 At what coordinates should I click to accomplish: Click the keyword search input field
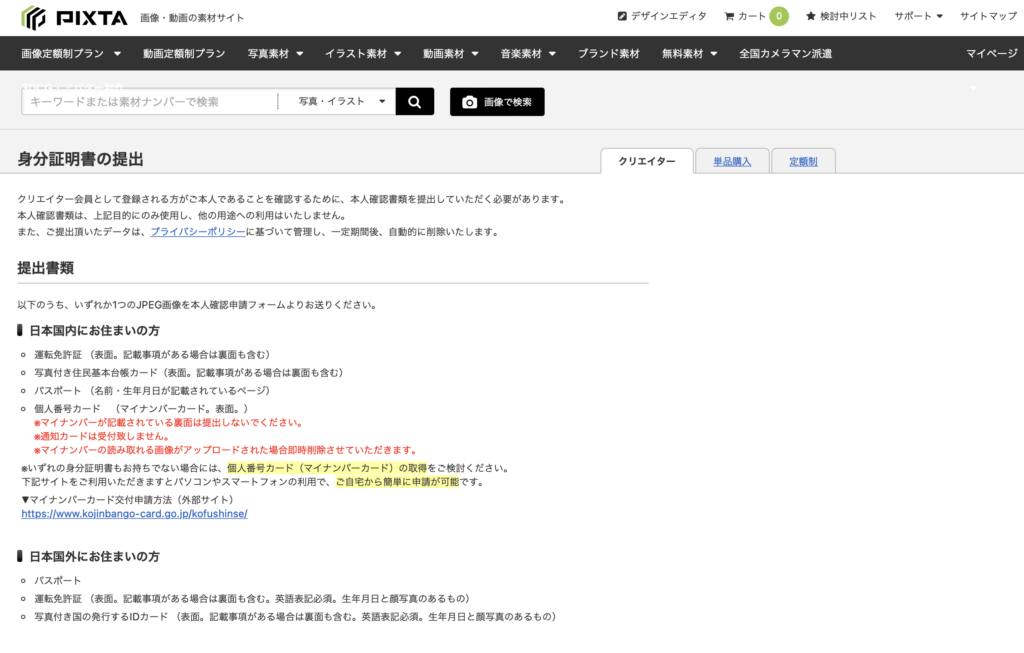pos(150,101)
